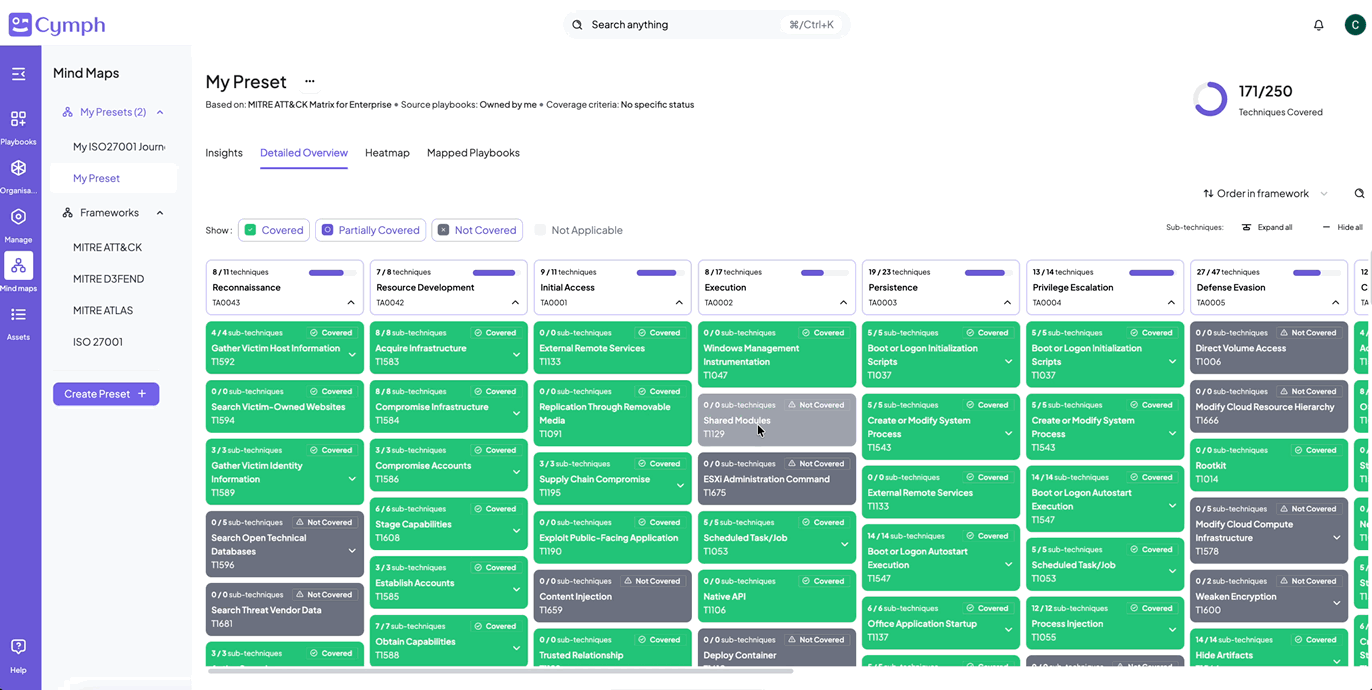Open the Playbooks sidebar icon
Viewport: 1372px width, 690px height.
pos(18,118)
